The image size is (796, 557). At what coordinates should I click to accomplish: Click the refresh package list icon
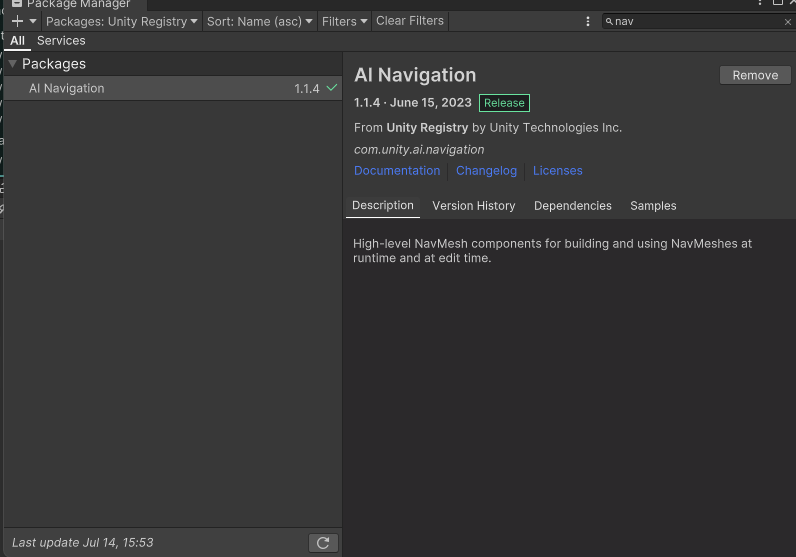tap(323, 543)
